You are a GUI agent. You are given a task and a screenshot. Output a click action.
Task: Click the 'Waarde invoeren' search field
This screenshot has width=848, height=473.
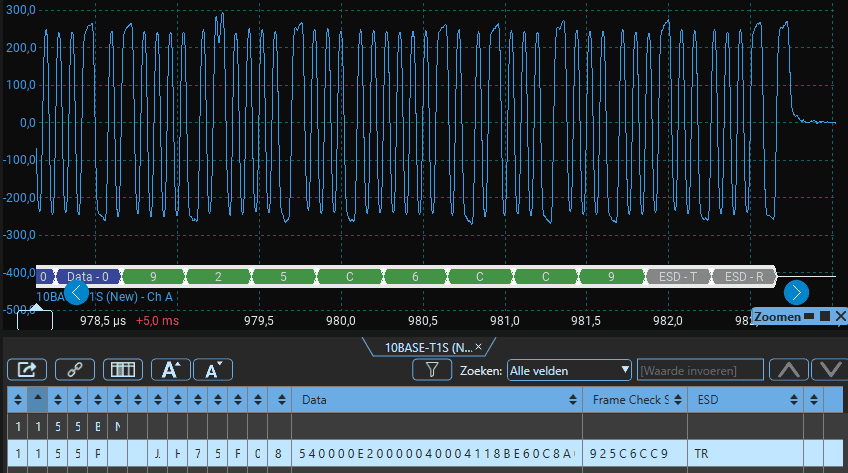pos(700,370)
